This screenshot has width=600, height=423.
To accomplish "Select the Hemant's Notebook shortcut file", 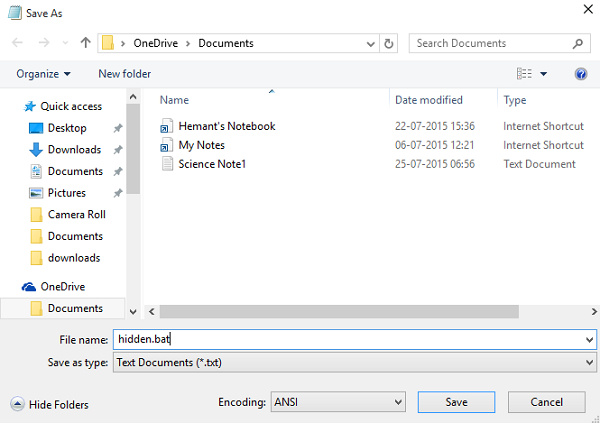I will pyautogui.click(x=226, y=126).
